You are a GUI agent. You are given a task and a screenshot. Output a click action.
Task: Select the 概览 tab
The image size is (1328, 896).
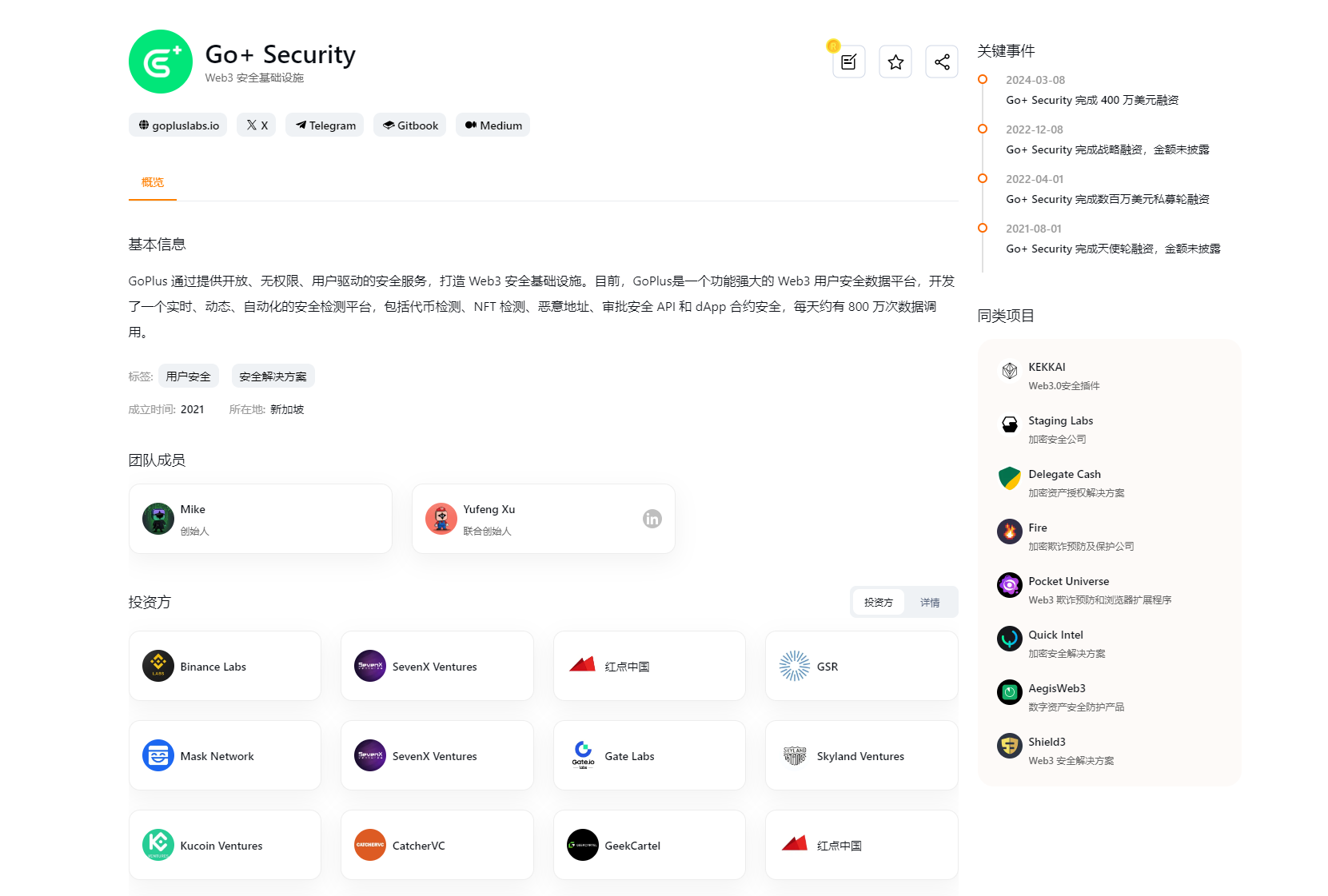tap(153, 182)
